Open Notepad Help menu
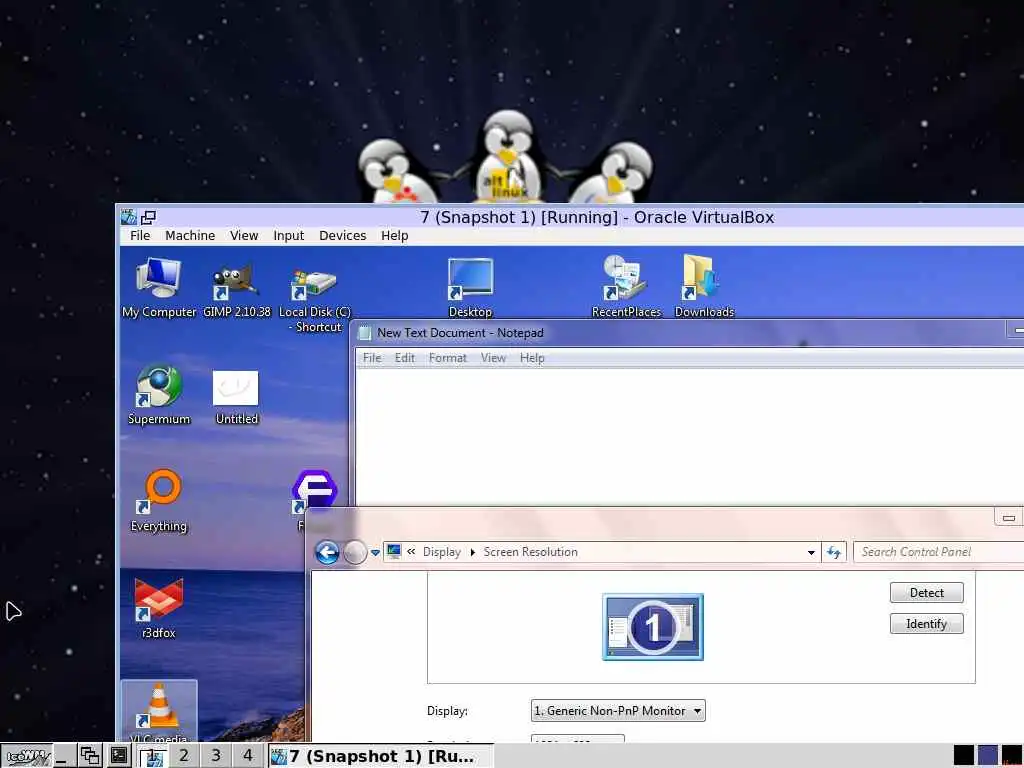 pyautogui.click(x=532, y=358)
